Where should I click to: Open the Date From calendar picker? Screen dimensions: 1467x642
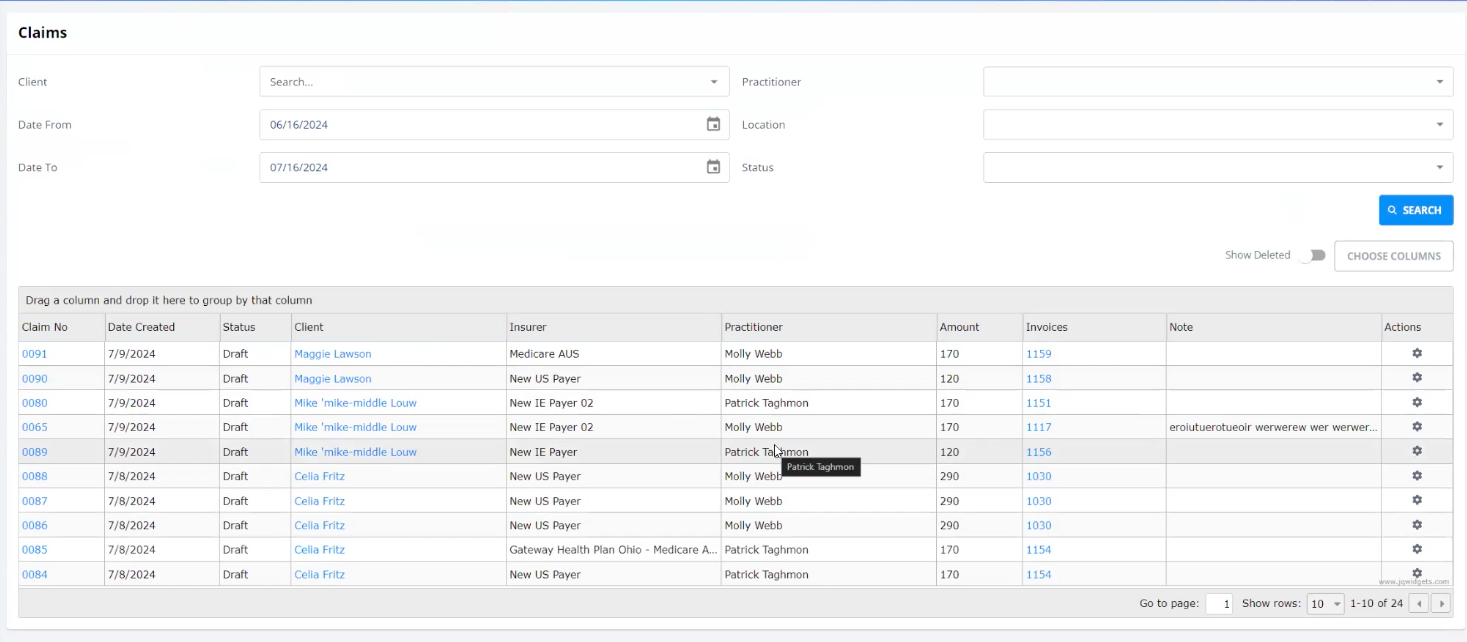713,125
